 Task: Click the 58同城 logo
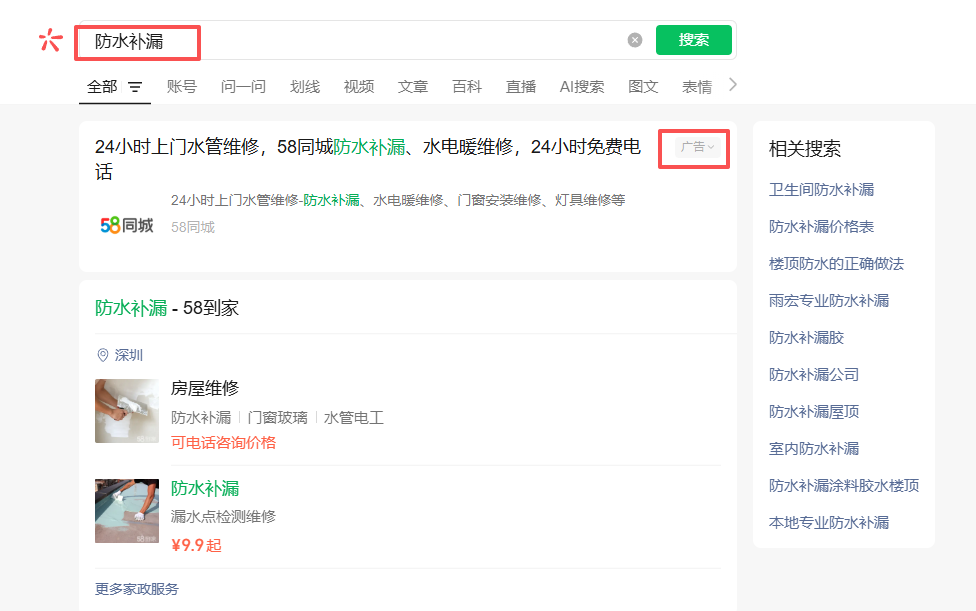[x=127, y=225]
